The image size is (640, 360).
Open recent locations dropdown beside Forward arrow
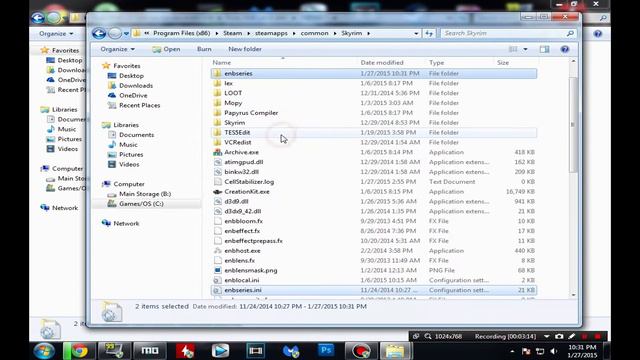126,33
